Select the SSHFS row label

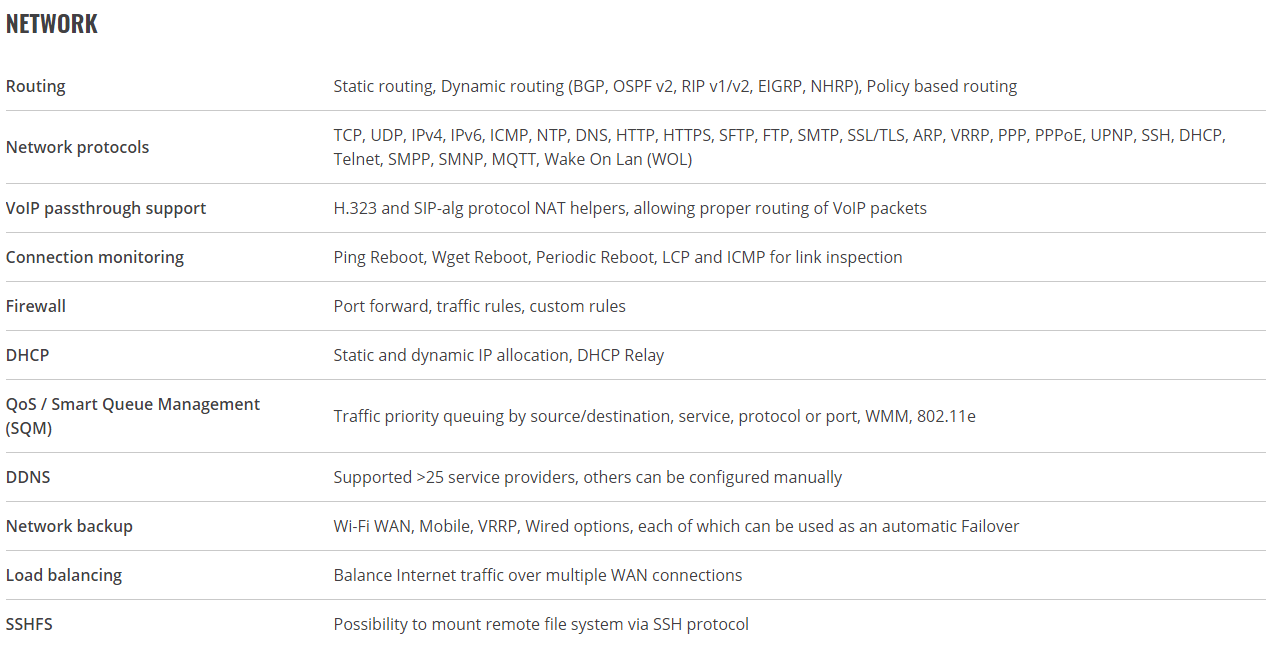29,624
